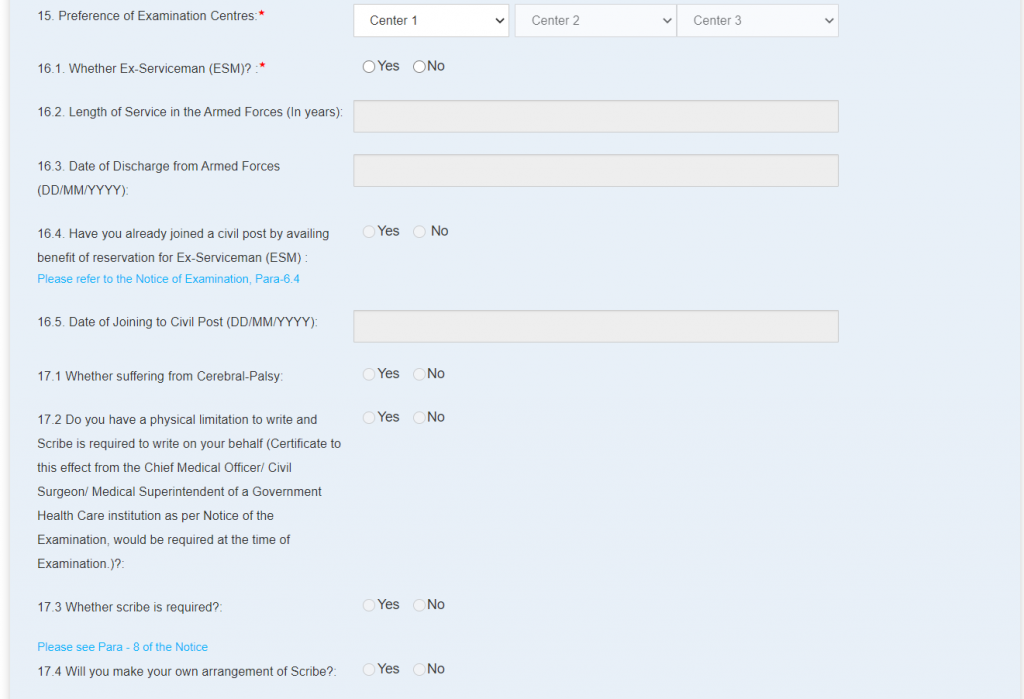
Task: Open the Center 1 examination dropdown
Action: (x=430, y=20)
